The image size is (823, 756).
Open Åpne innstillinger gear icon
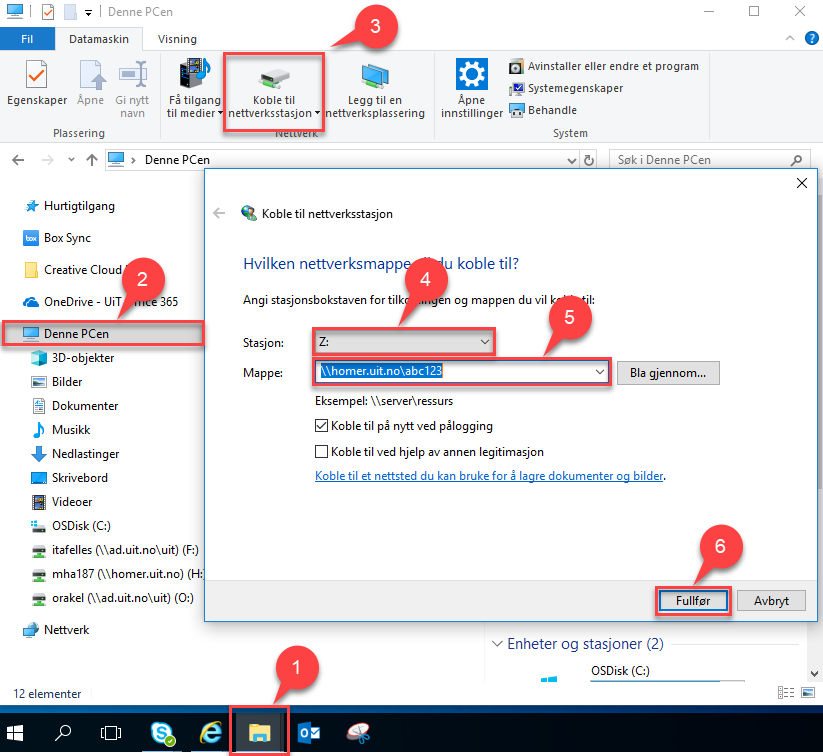click(x=471, y=76)
